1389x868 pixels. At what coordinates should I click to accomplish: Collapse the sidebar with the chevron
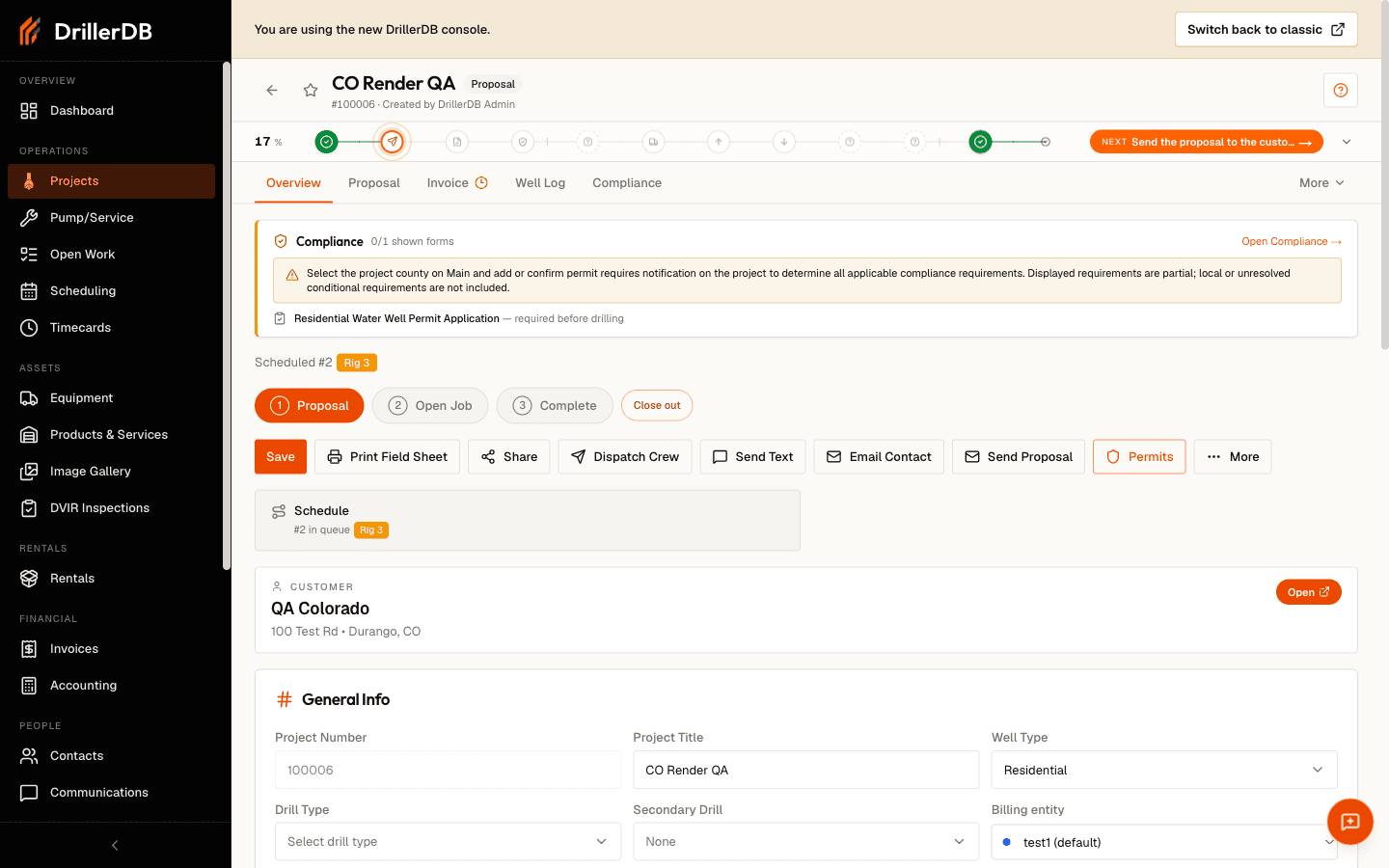tap(115, 846)
